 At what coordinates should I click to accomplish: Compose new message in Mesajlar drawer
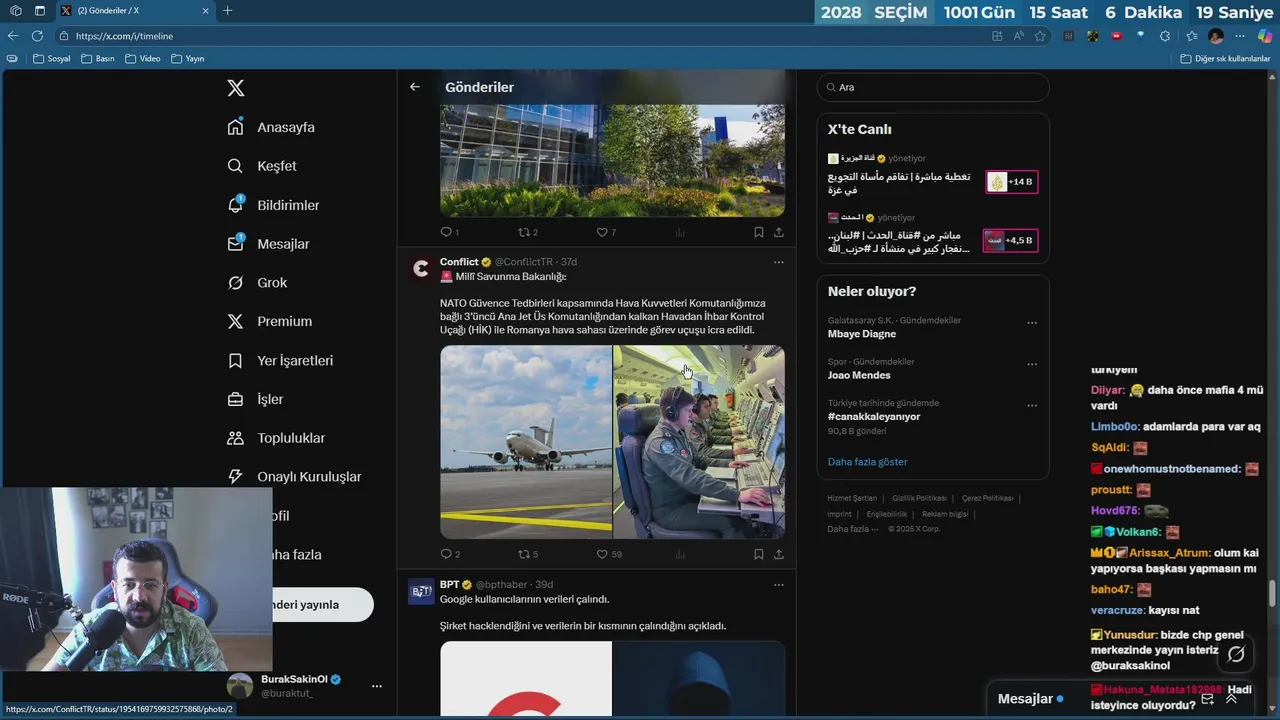point(1207,699)
